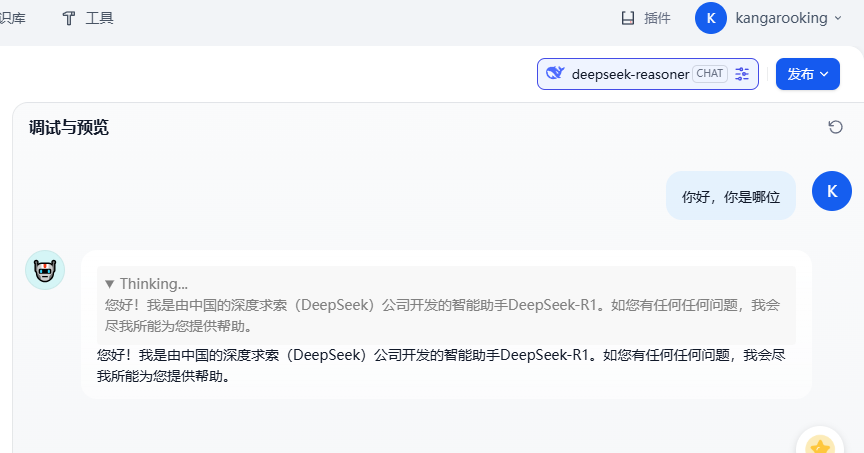Screen dimensions: 864x453
Task: Open the deepseek-reasoner model selector
Action: pos(647,74)
